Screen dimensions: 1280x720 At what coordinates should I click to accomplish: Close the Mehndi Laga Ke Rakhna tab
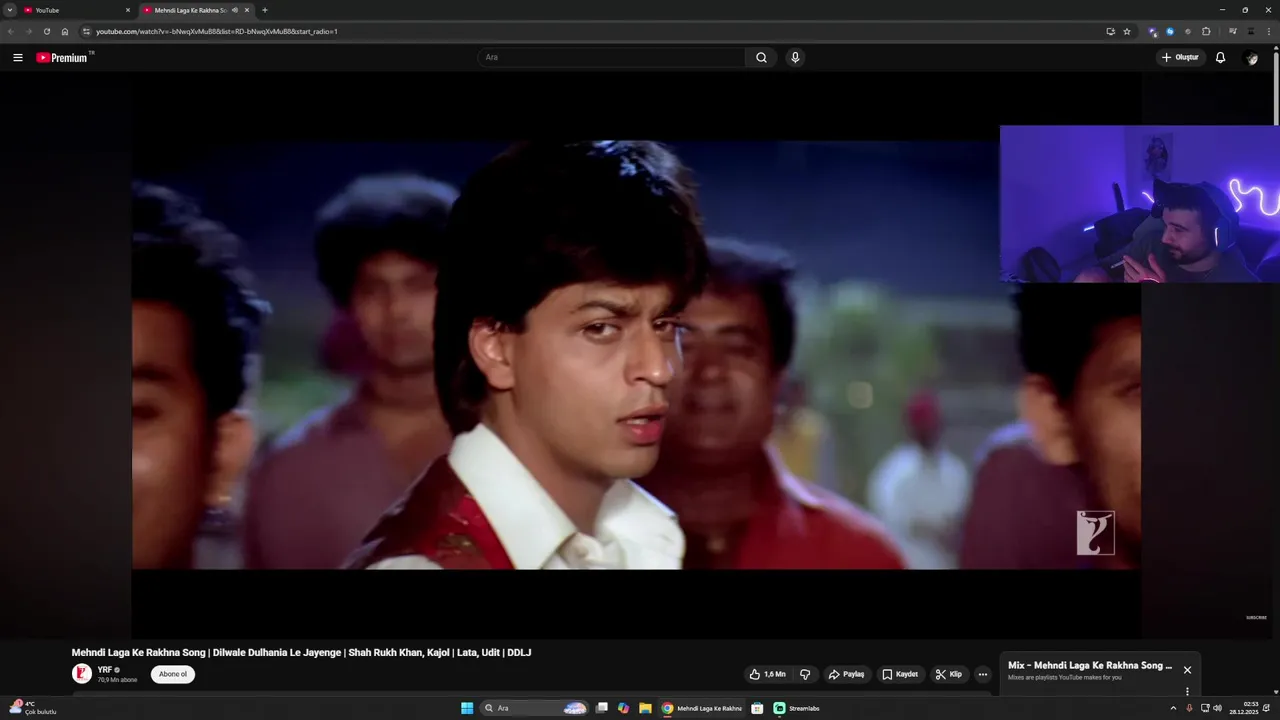tap(247, 10)
